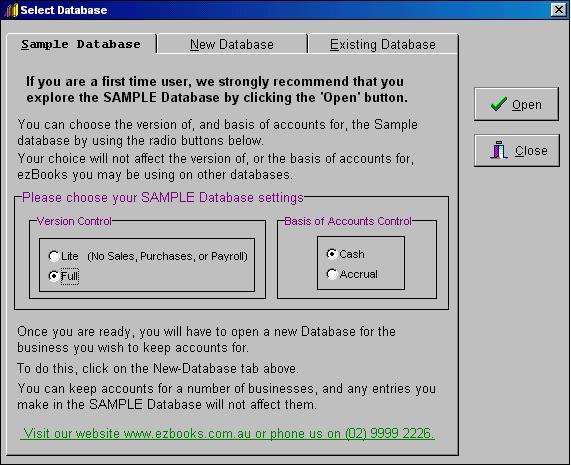Switch to the Sample Database tab
This screenshot has height=465, width=571.
[81, 44]
